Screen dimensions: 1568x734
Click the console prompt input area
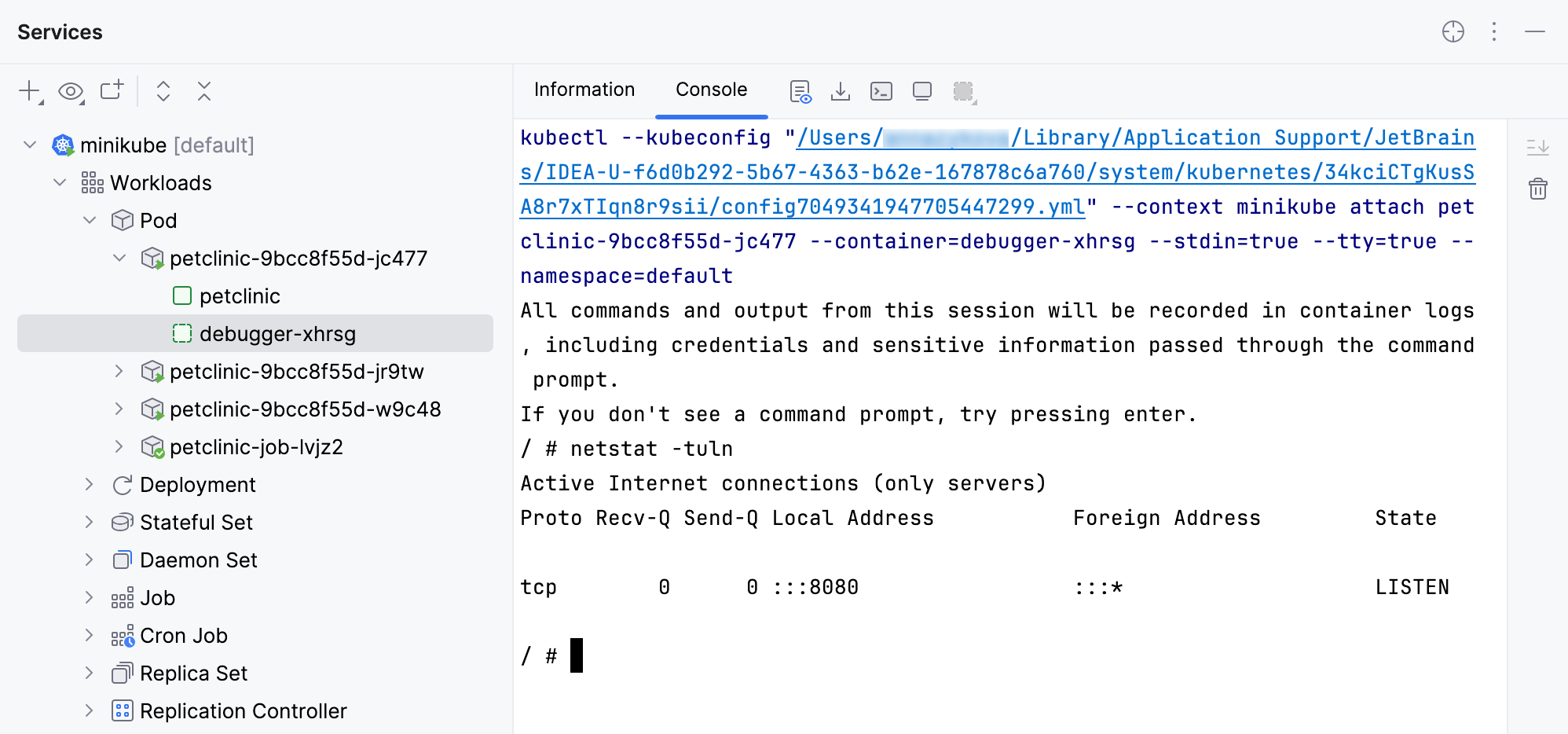click(x=577, y=655)
